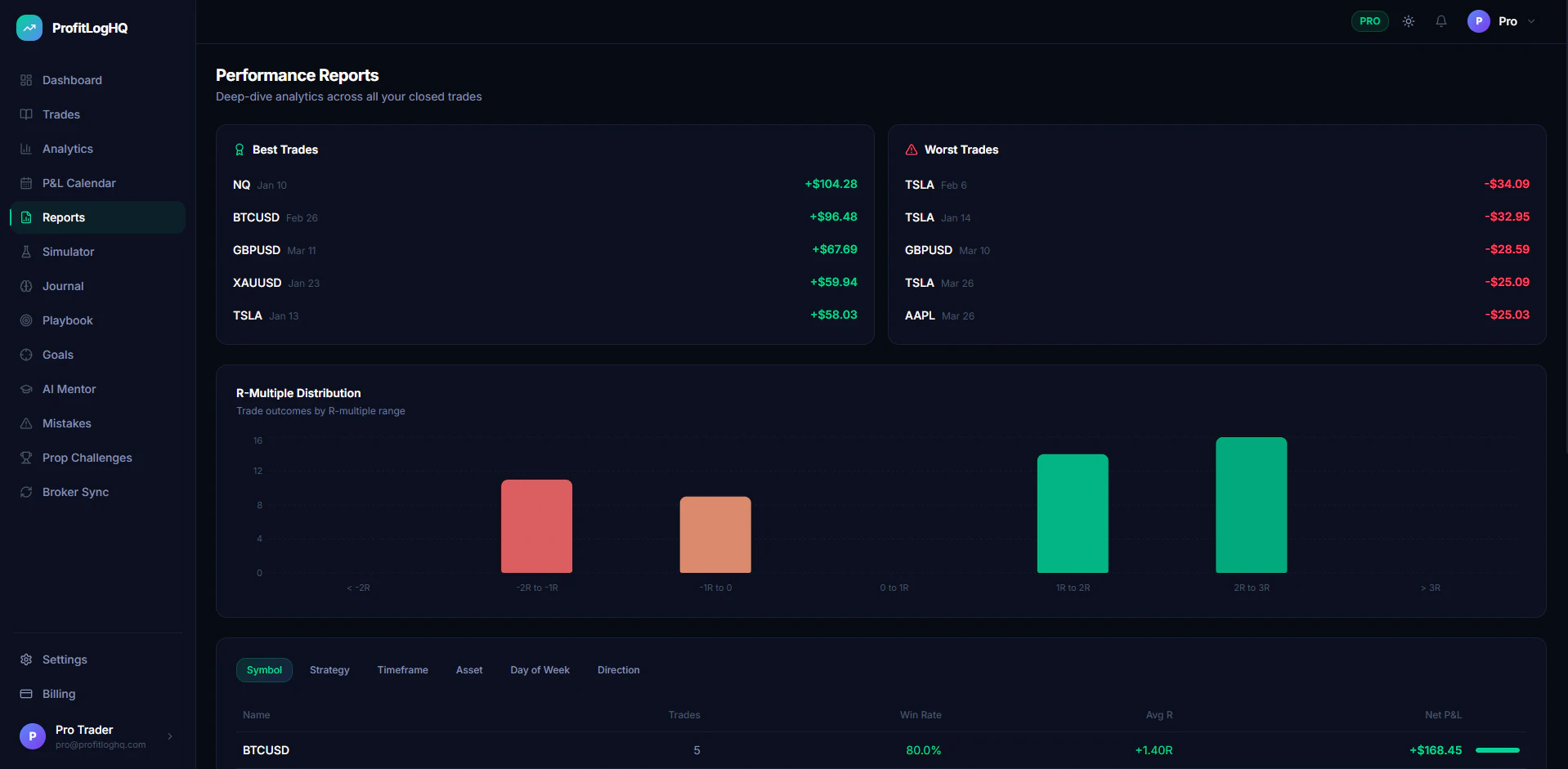This screenshot has width=1568, height=769.
Task: Click the -2R to -1R red bar
Action: (536, 526)
